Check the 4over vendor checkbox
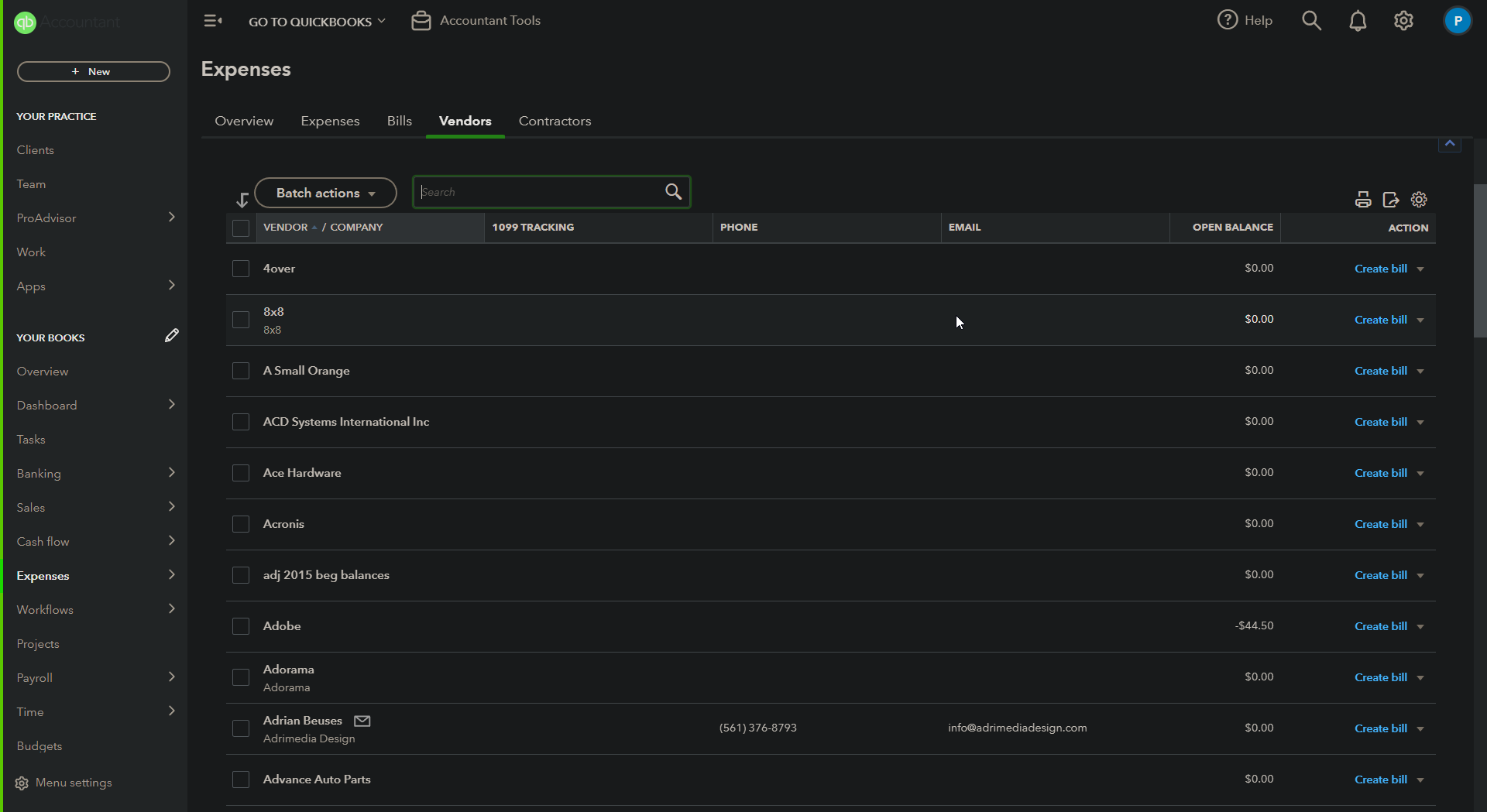 (x=241, y=269)
